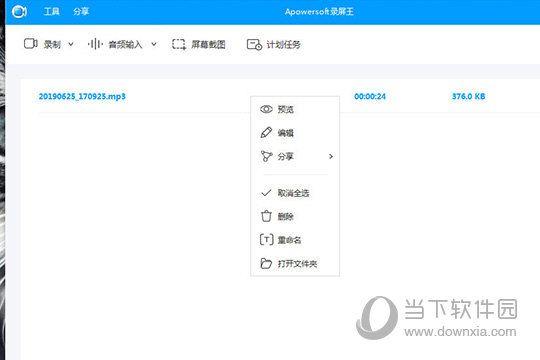Click the 屏幕截图 selection icon
The image size is (540, 360).
179,44
